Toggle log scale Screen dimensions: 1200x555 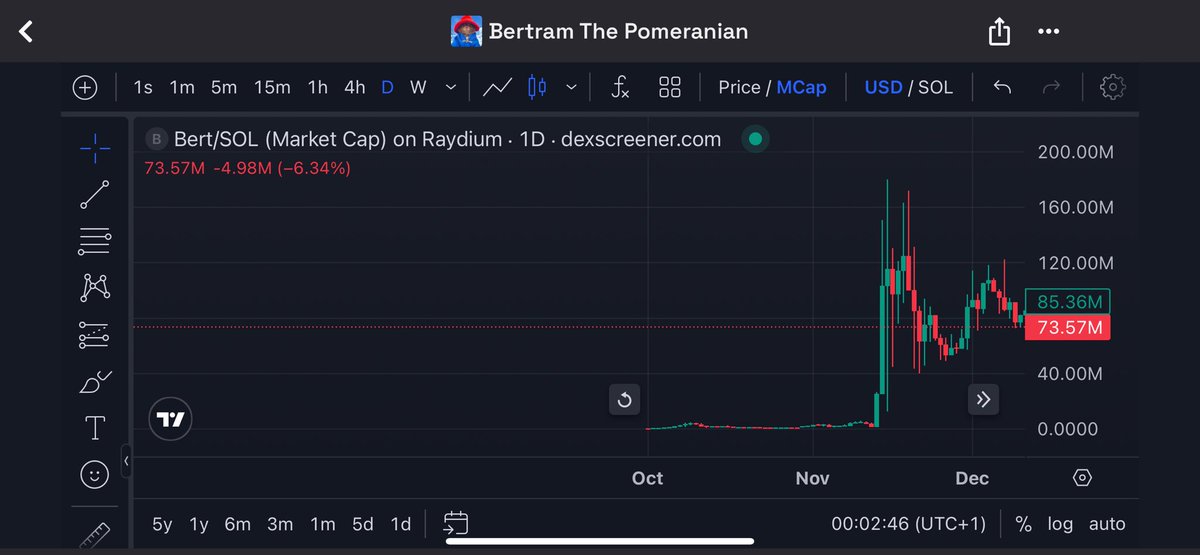coord(1060,524)
